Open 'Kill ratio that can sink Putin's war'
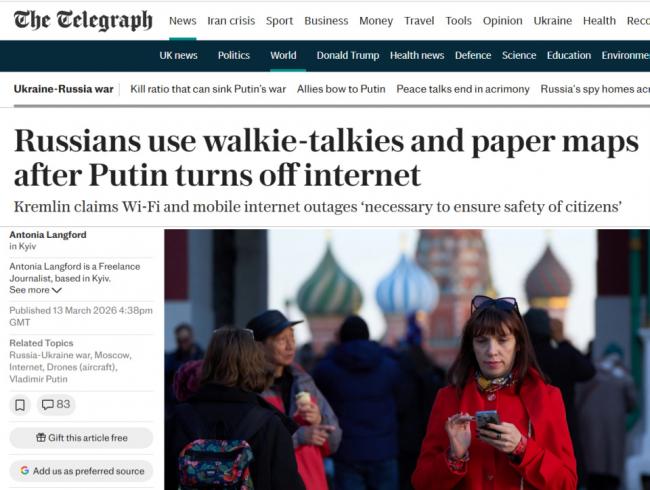 [208, 89]
